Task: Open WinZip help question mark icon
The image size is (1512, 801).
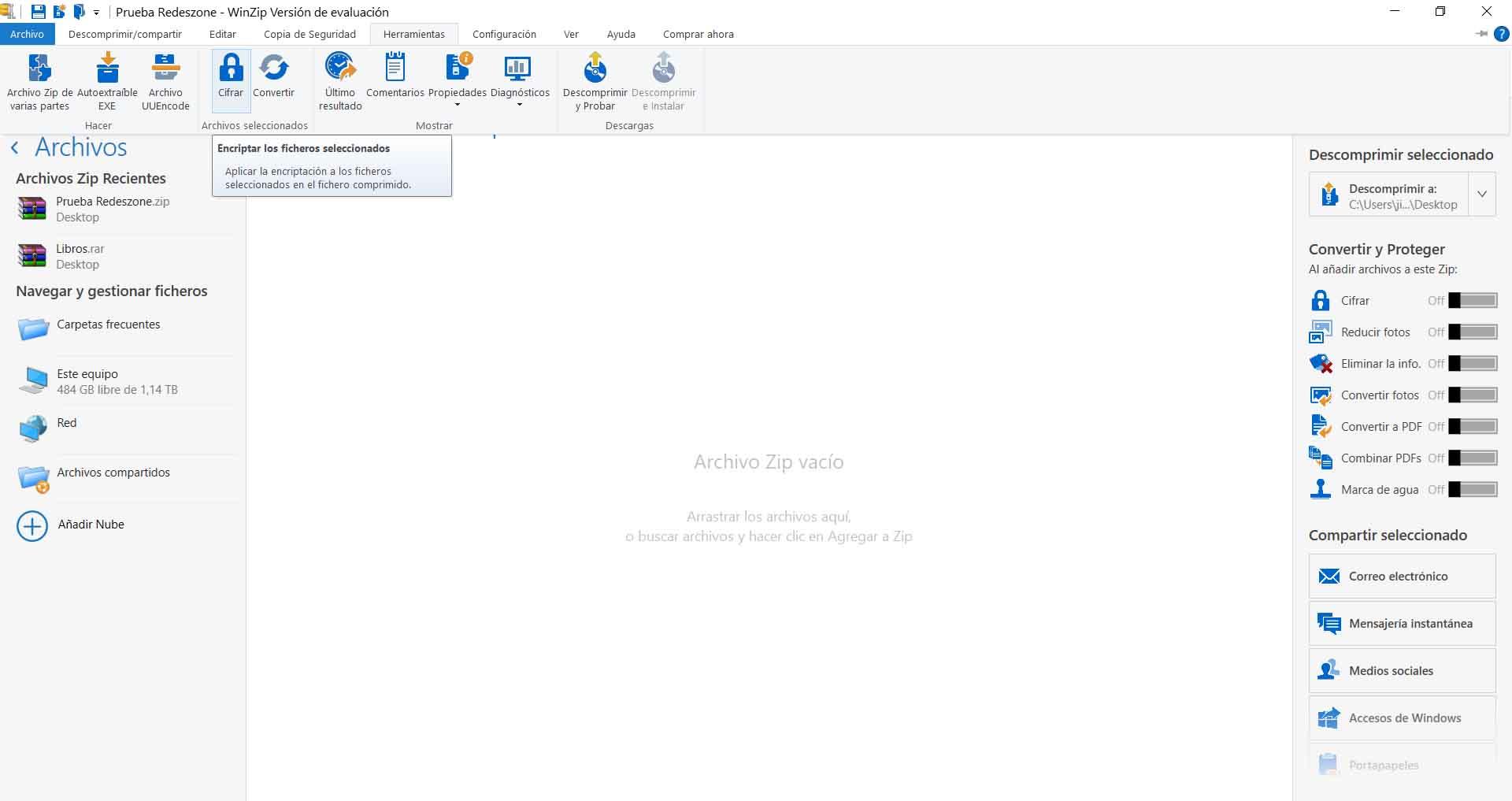Action: point(1501,34)
